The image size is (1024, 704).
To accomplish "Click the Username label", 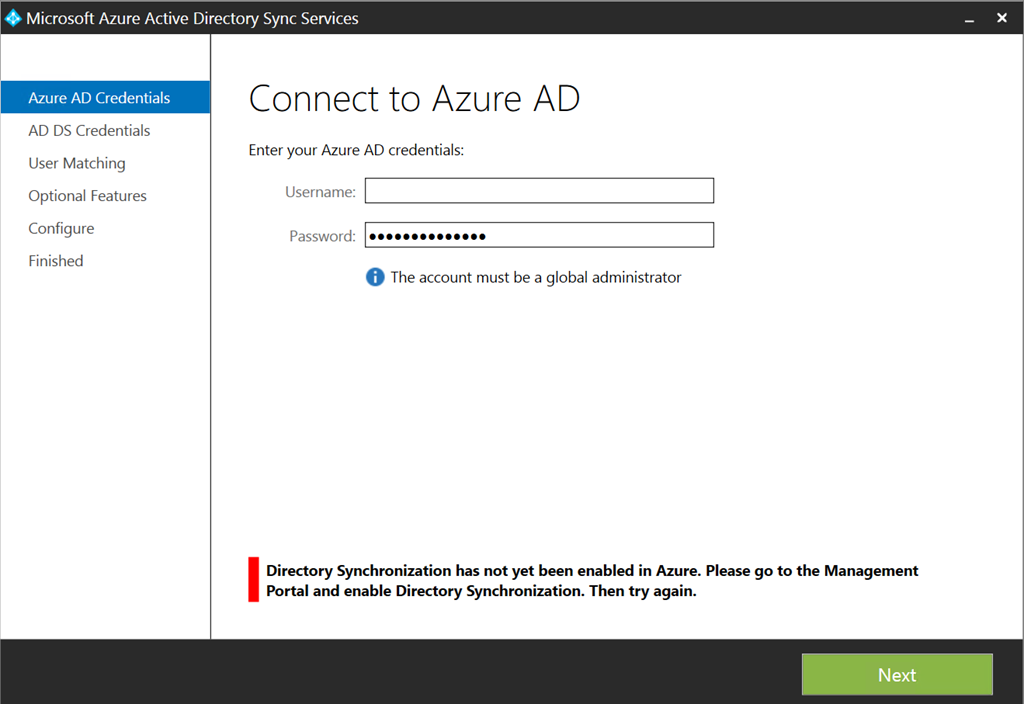I will 320,191.
